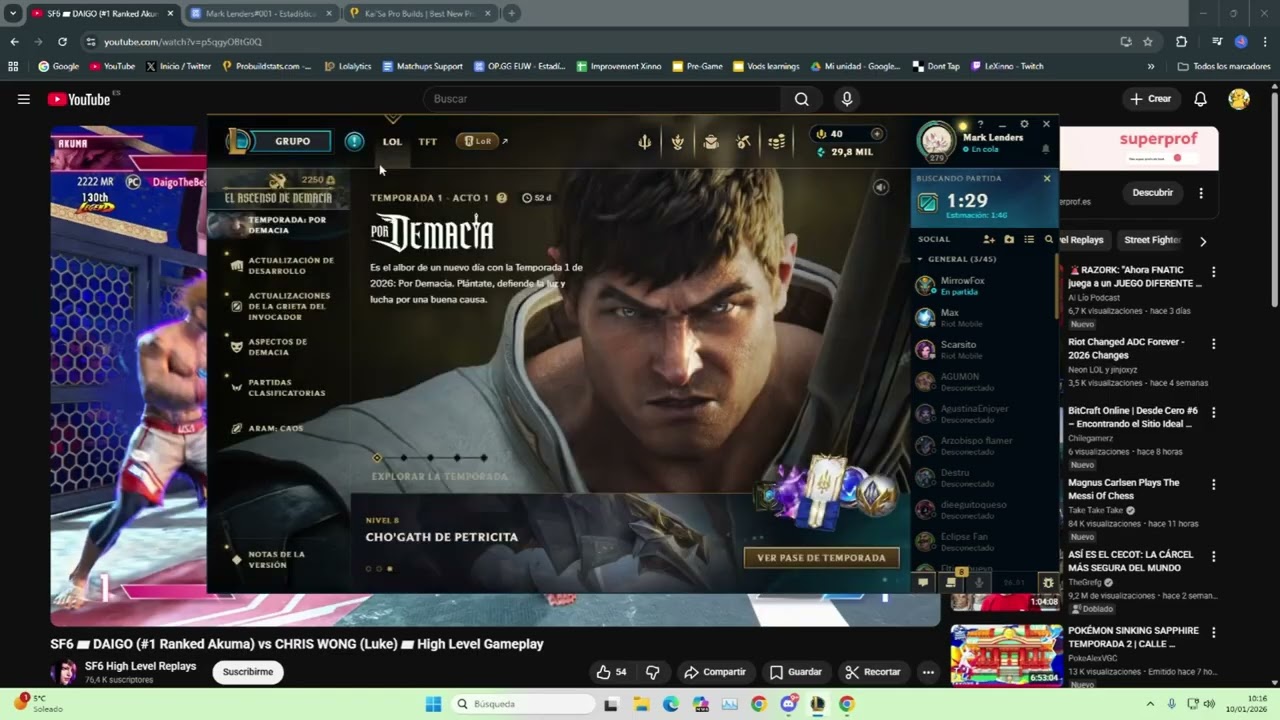
Task: Open options for Riot Changed ADC Forever video
Action: [x=1214, y=344]
